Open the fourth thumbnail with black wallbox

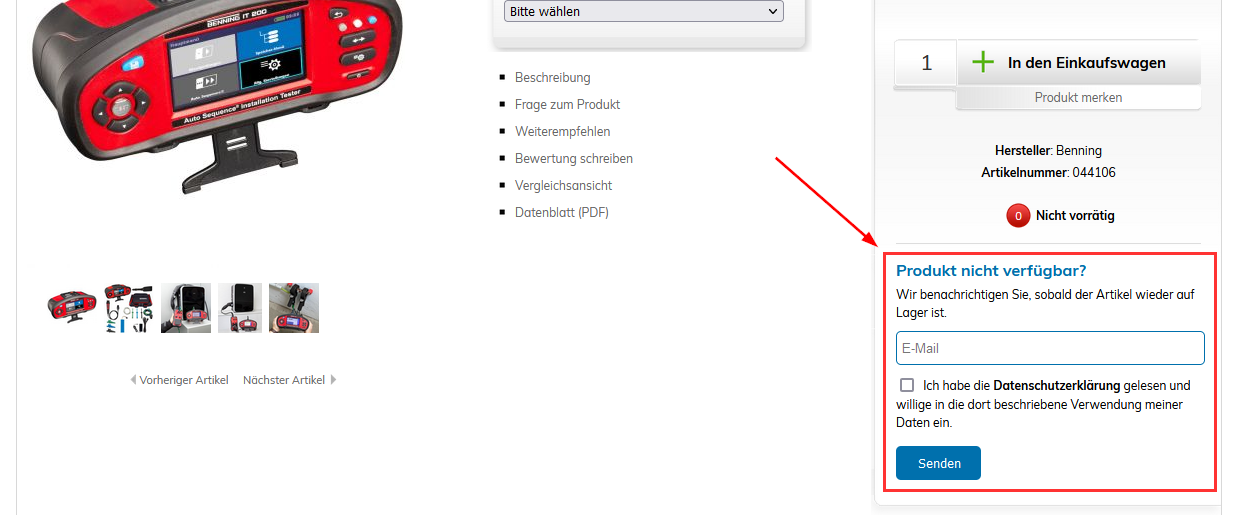(x=240, y=308)
